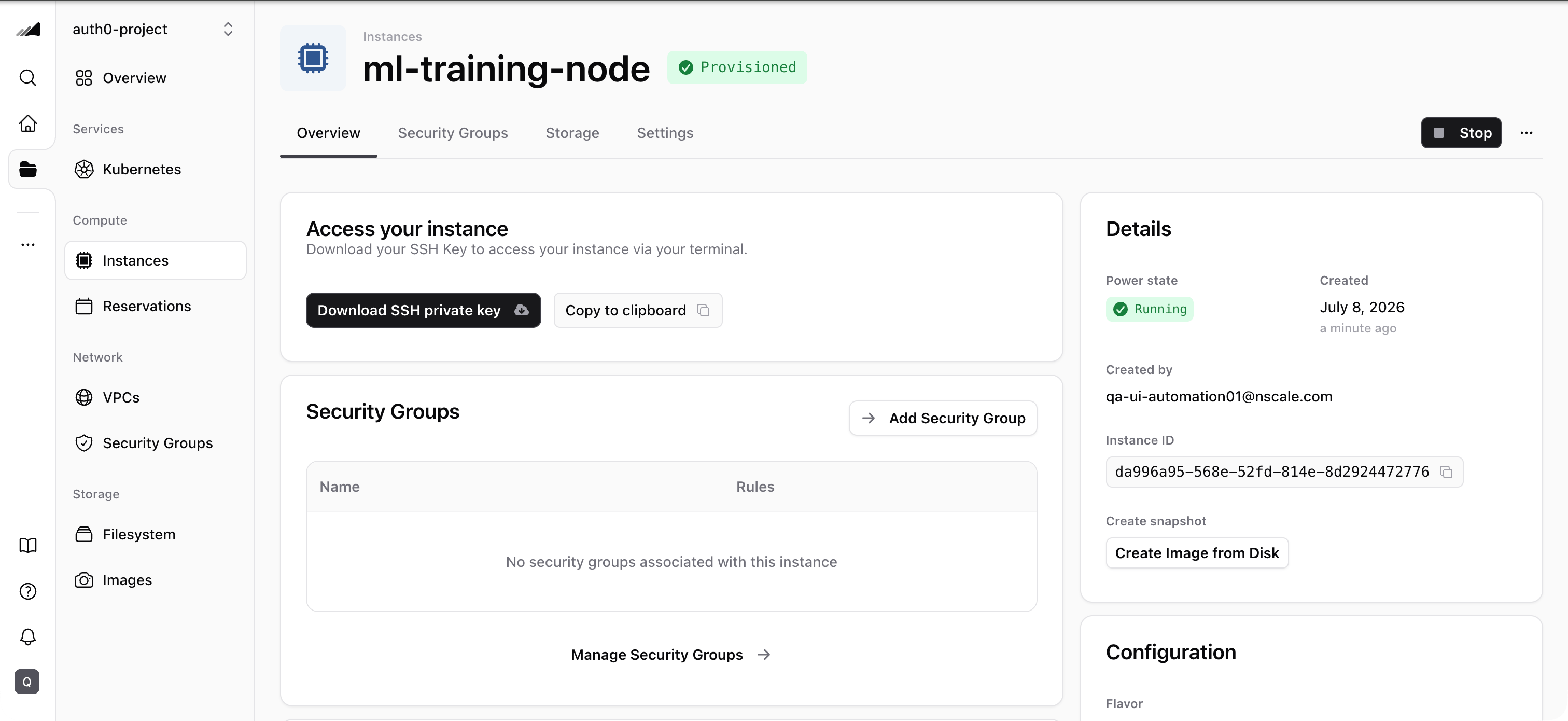1568x721 pixels.
Task: Go to the home icon in the rail
Action: (x=28, y=123)
